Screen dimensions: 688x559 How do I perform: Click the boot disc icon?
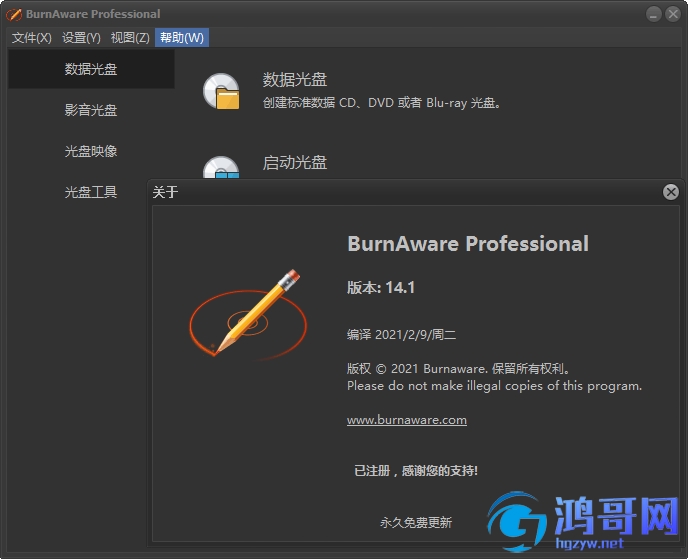[222, 167]
